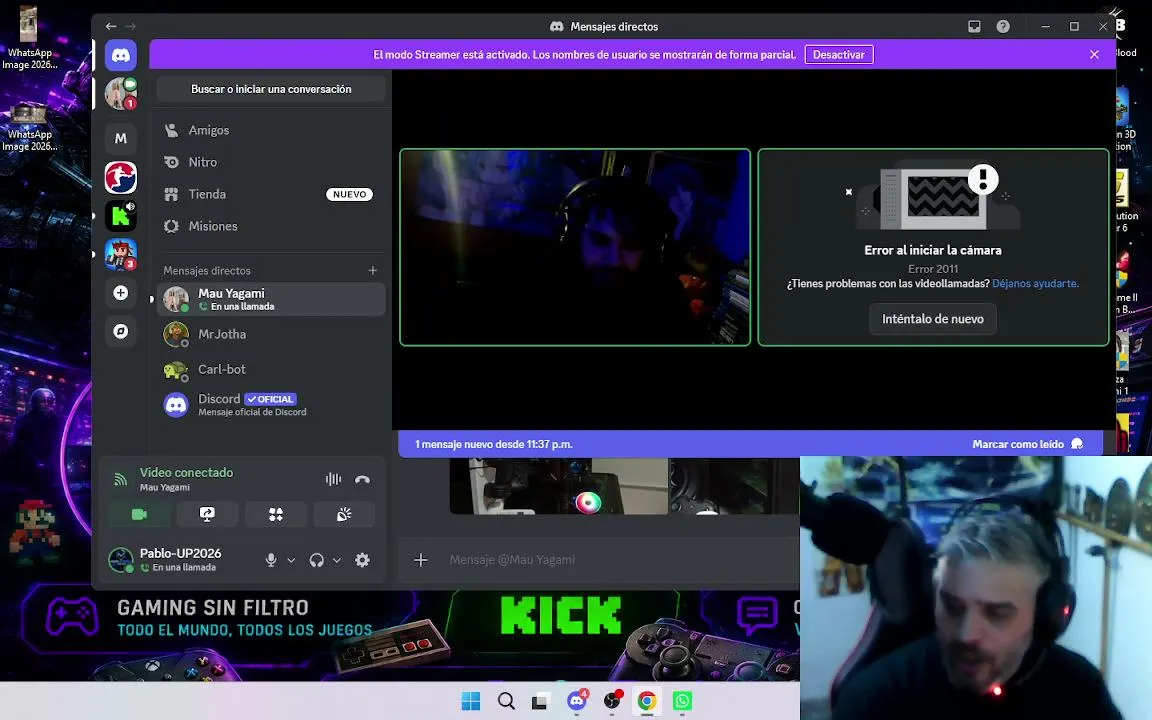
Task: Click Marcar como leído
Action: (x=1027, y=444)
